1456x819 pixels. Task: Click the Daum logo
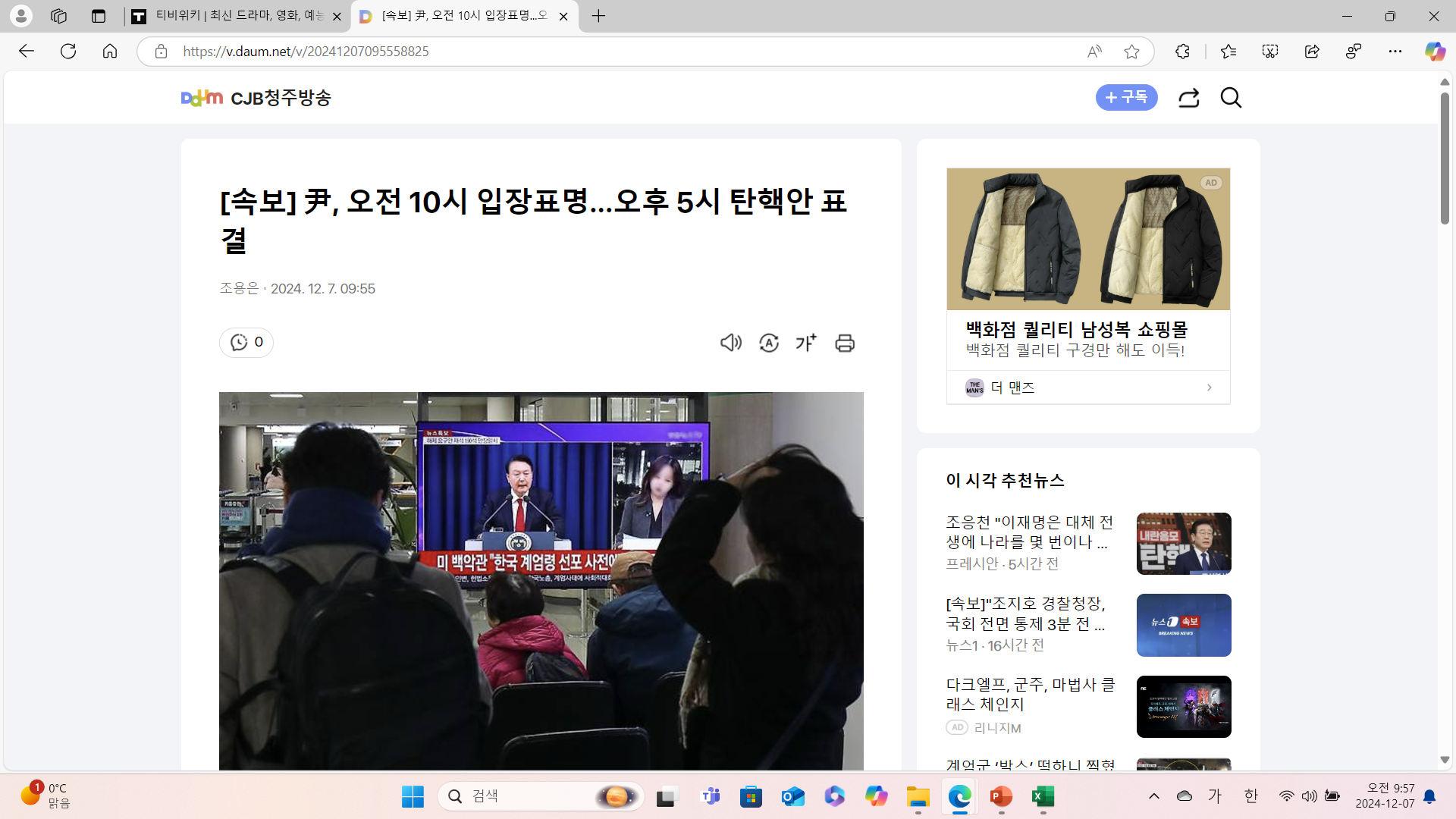(202, 98)
